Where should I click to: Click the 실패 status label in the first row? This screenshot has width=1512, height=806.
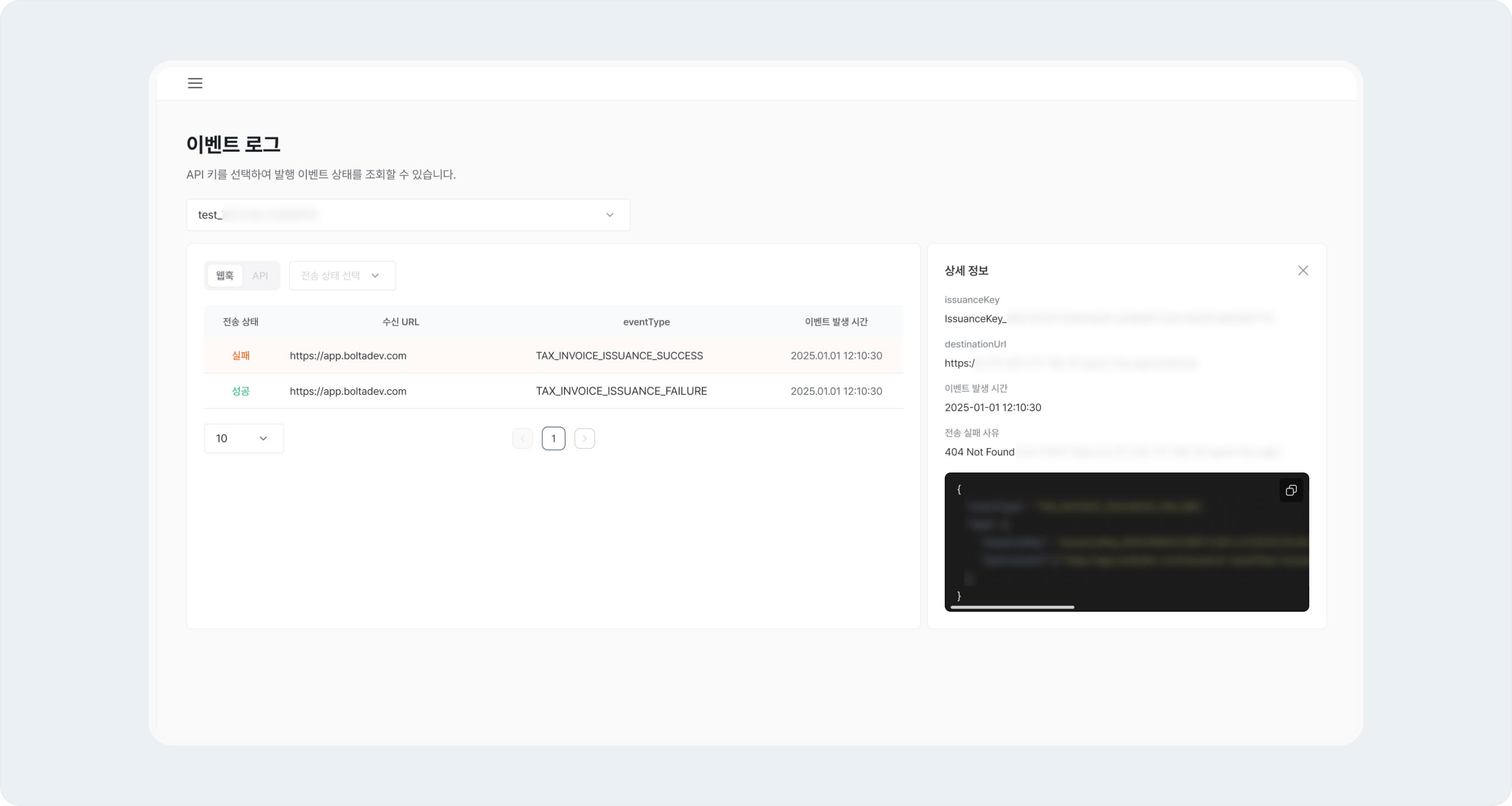point(241,355)
